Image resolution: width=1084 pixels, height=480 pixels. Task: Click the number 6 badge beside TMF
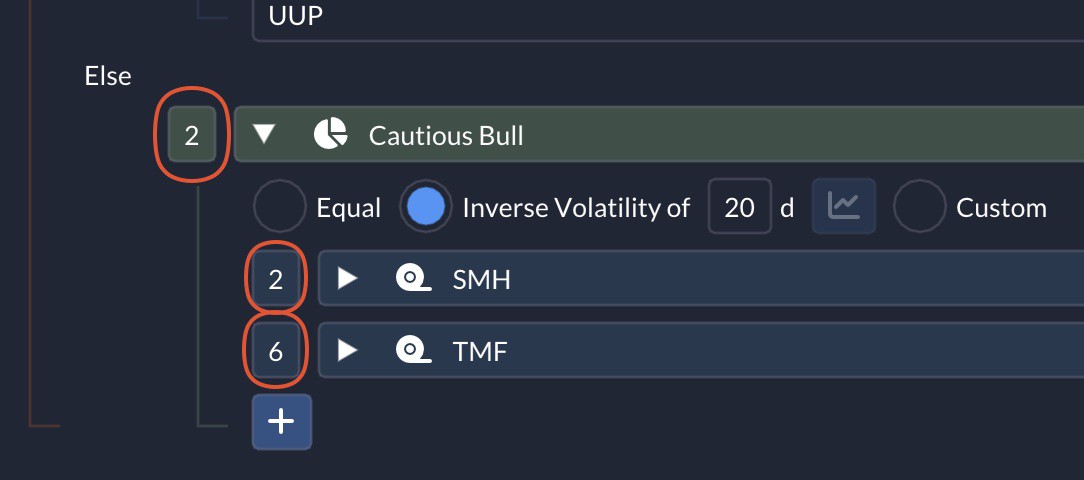[x=275, y=351]
